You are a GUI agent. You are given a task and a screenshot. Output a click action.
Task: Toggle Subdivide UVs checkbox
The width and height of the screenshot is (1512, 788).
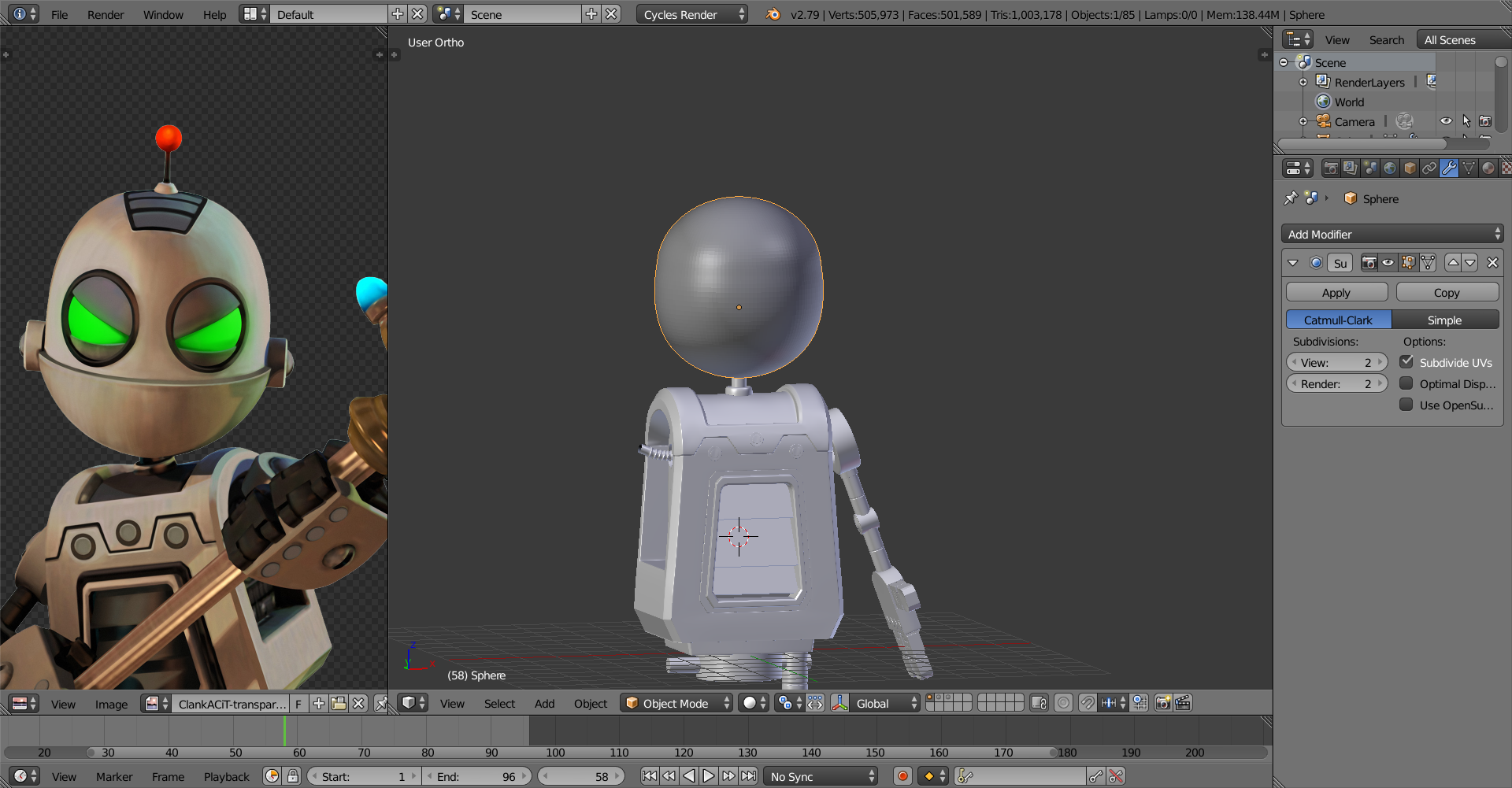coord(1406,362)
